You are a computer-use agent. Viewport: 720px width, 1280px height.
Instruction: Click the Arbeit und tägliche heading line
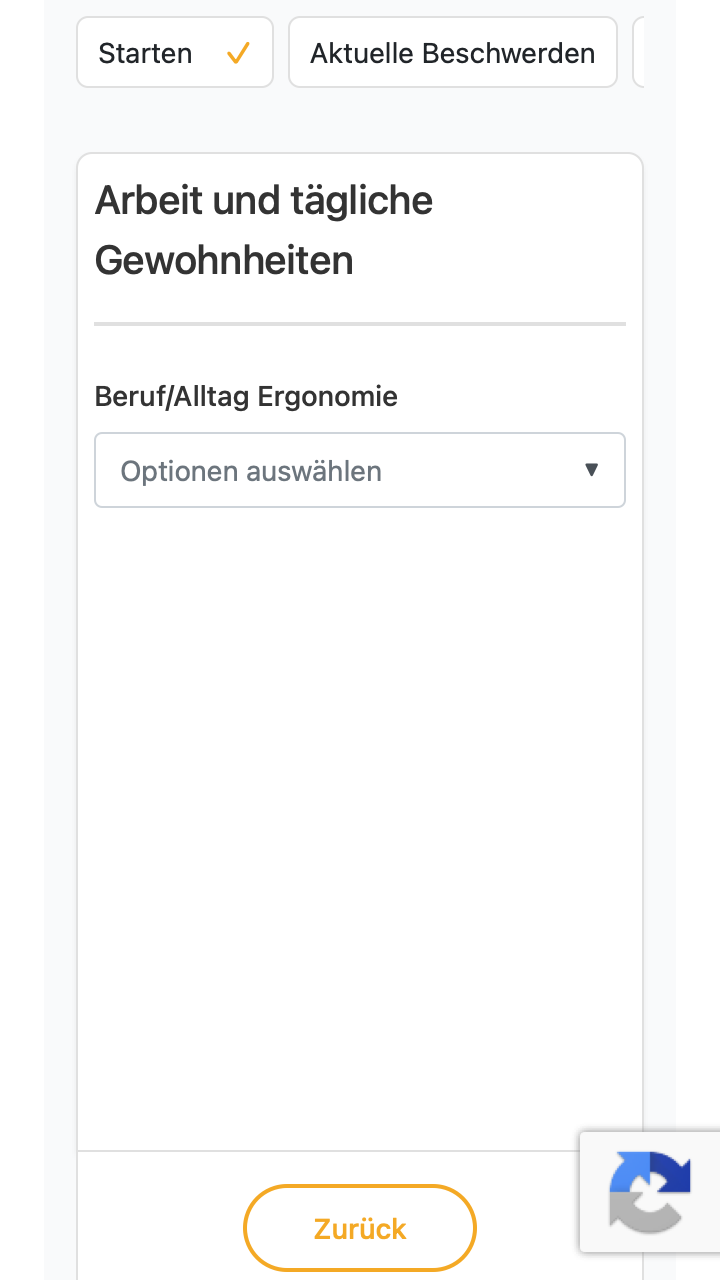(x=264, y=201)
